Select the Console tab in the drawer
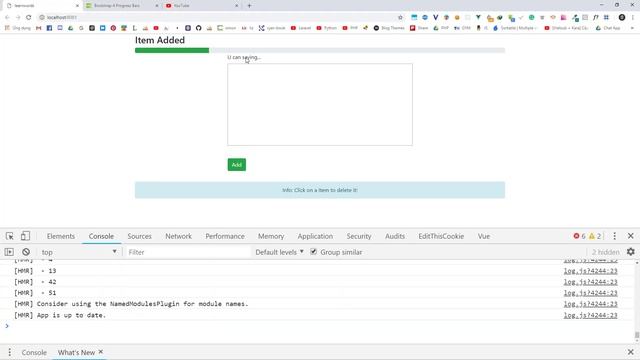The height and width of the screenshot is (360, 640). (x=34, y=352)
